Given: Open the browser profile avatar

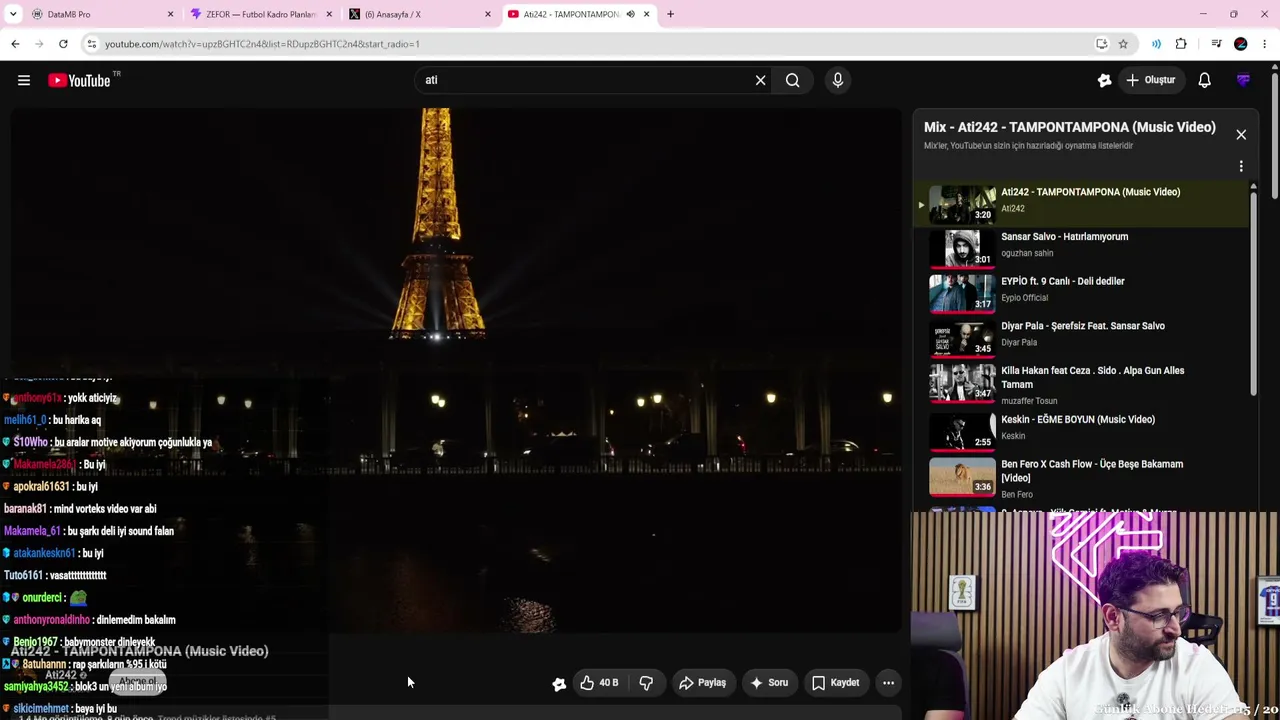Looking at the screenshot, I should click(x=1241, y=44).
